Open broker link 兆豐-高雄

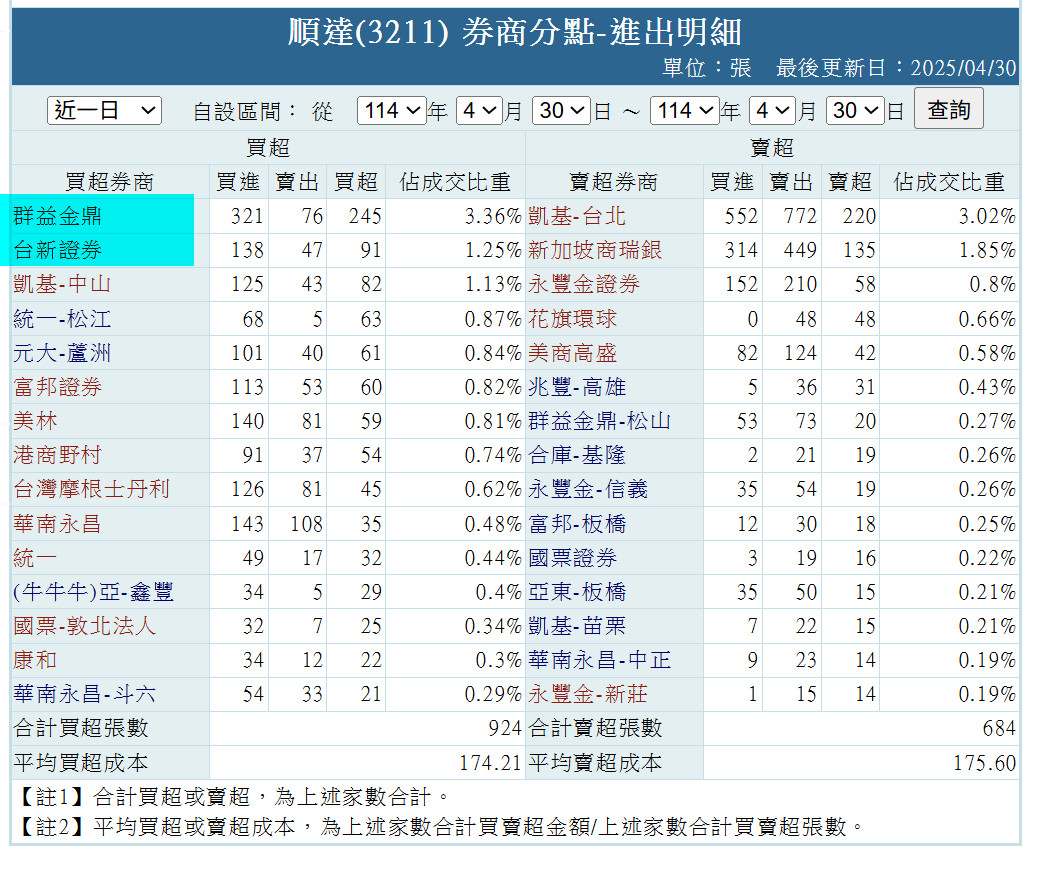click(577, 387)
